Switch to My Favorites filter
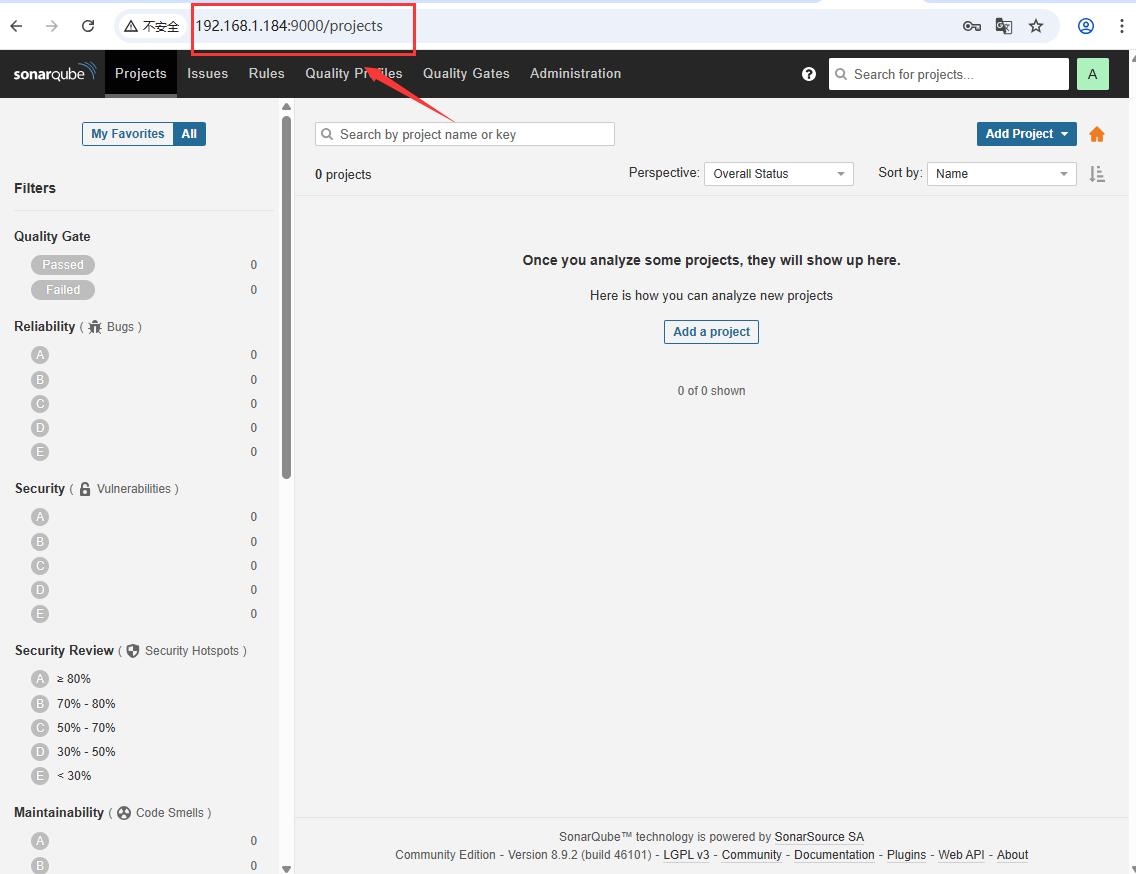 coord(127,133)
